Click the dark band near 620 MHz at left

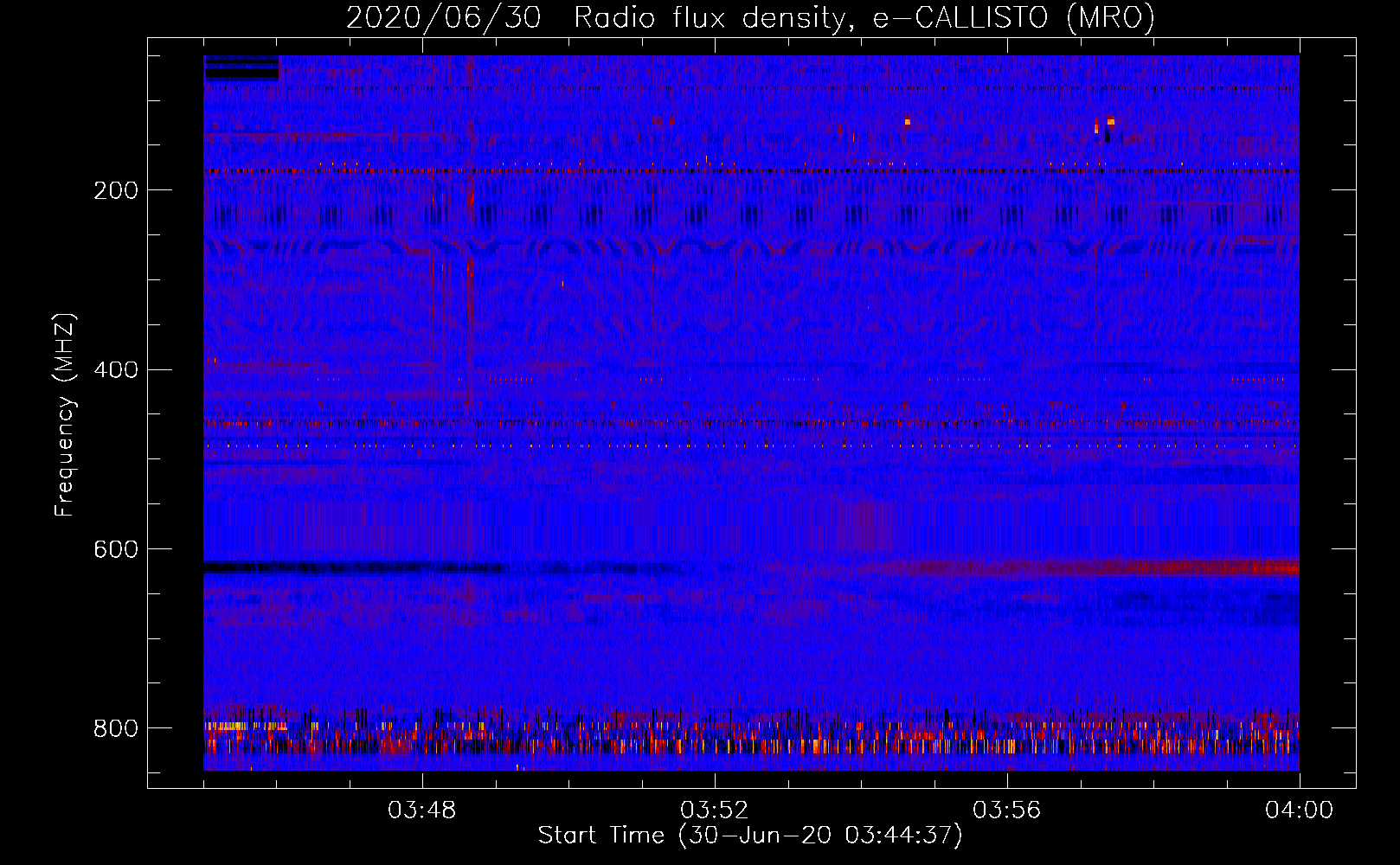point(353,568)
